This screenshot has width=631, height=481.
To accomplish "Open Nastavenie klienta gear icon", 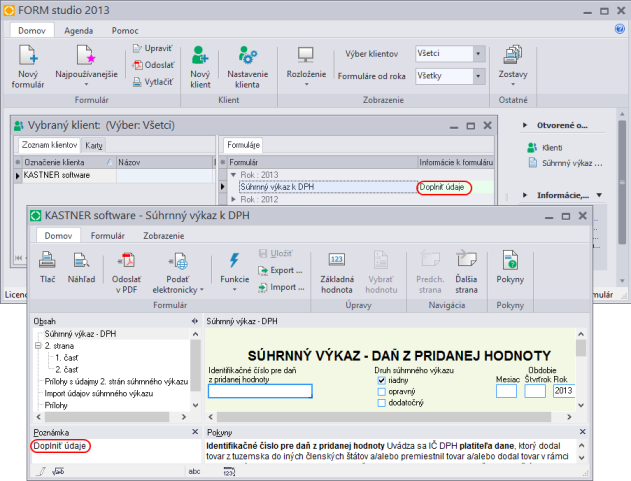I will point(247,55).
